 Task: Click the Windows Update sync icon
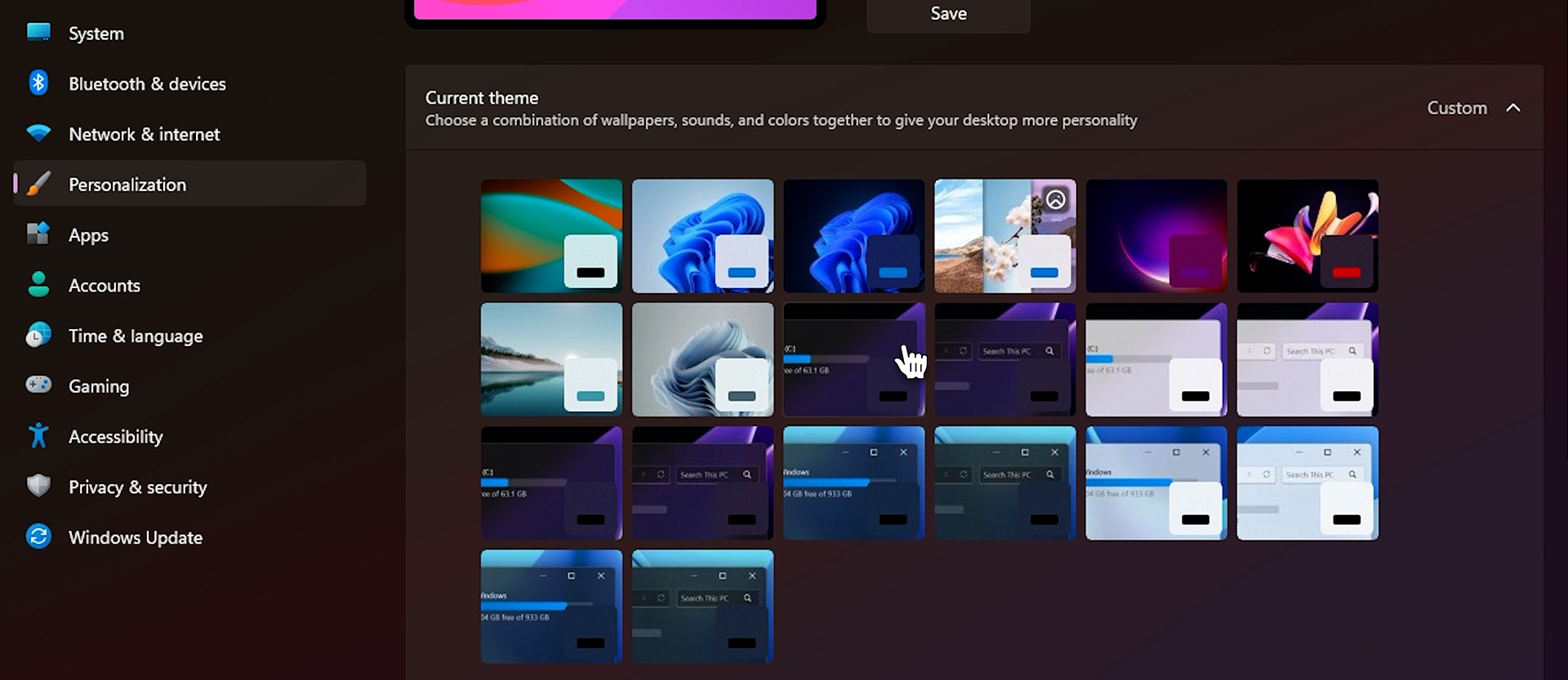[38, 537]
